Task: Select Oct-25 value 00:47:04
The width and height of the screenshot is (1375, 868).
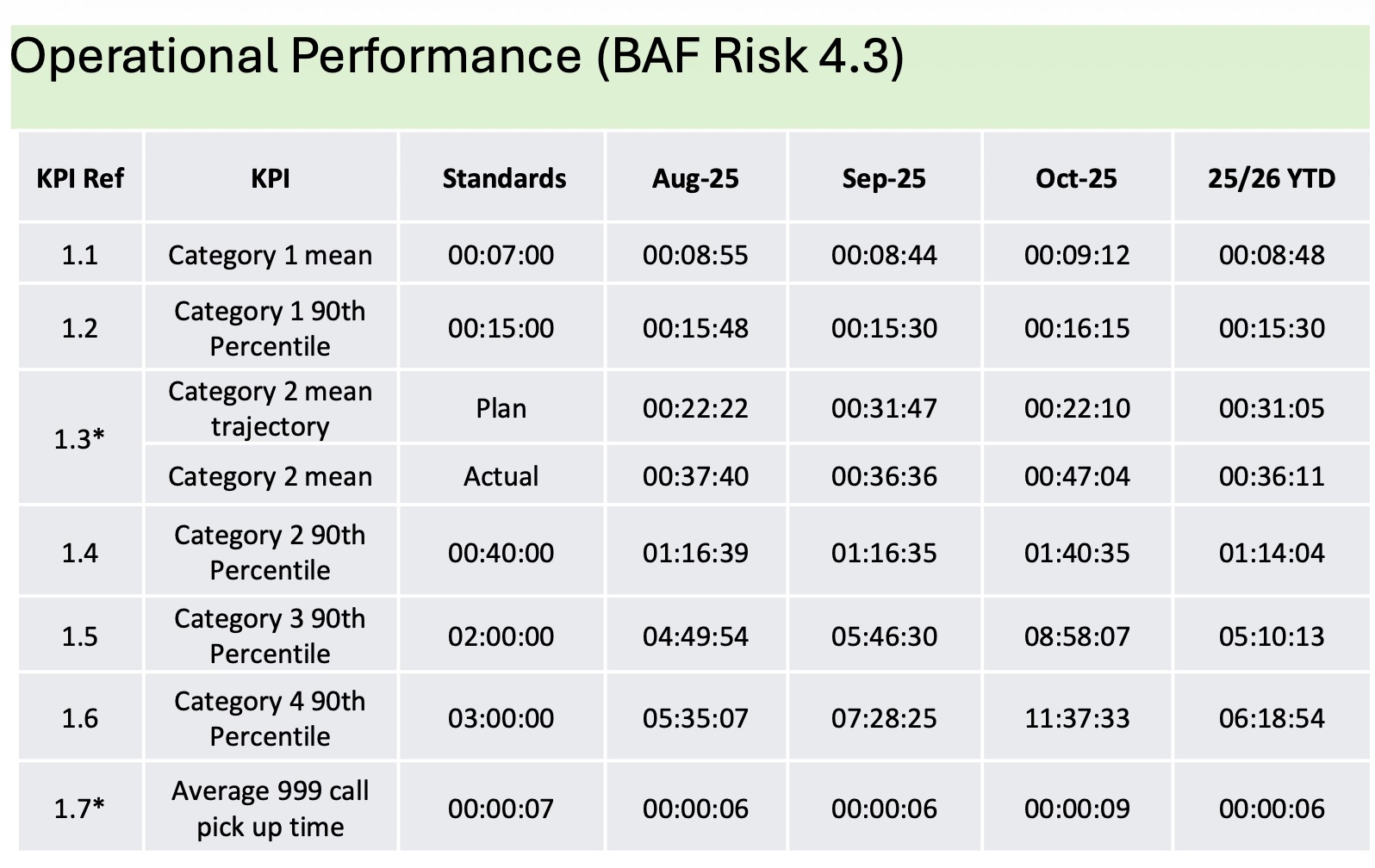Action: pos(1077,477)
